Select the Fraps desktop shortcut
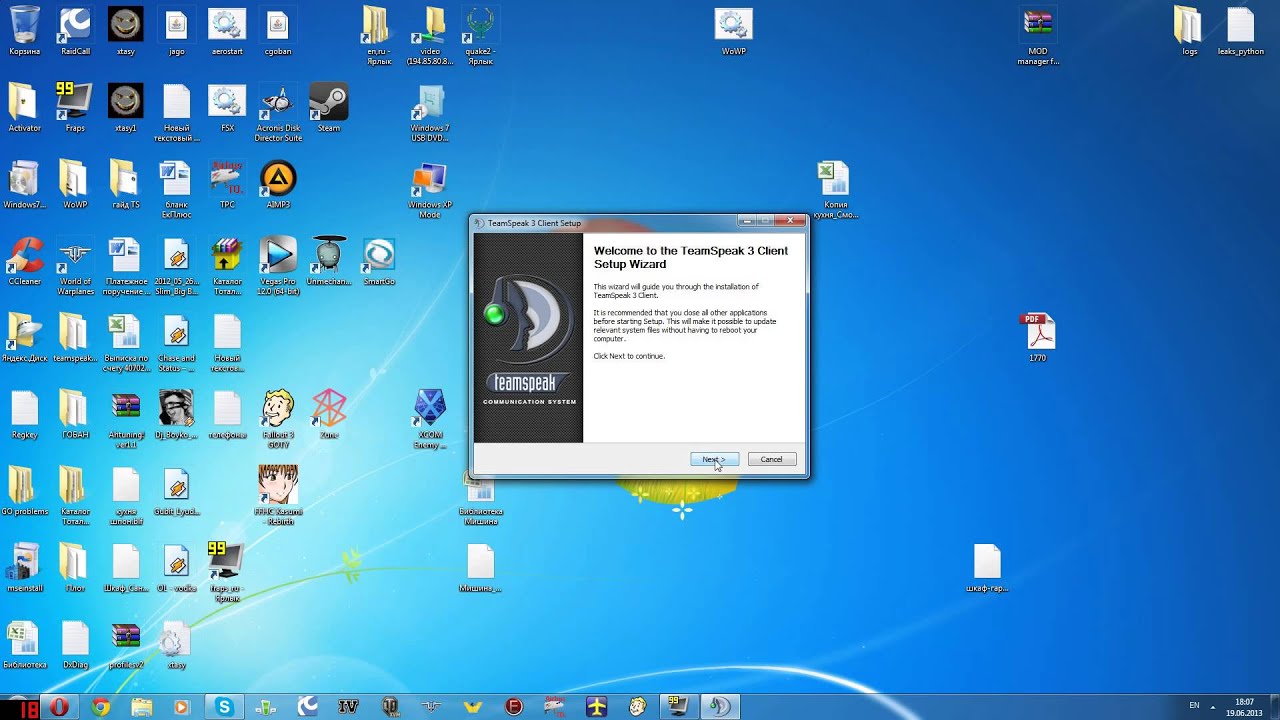Screen dimensions: 1280x720 click(x=75, y=108)
